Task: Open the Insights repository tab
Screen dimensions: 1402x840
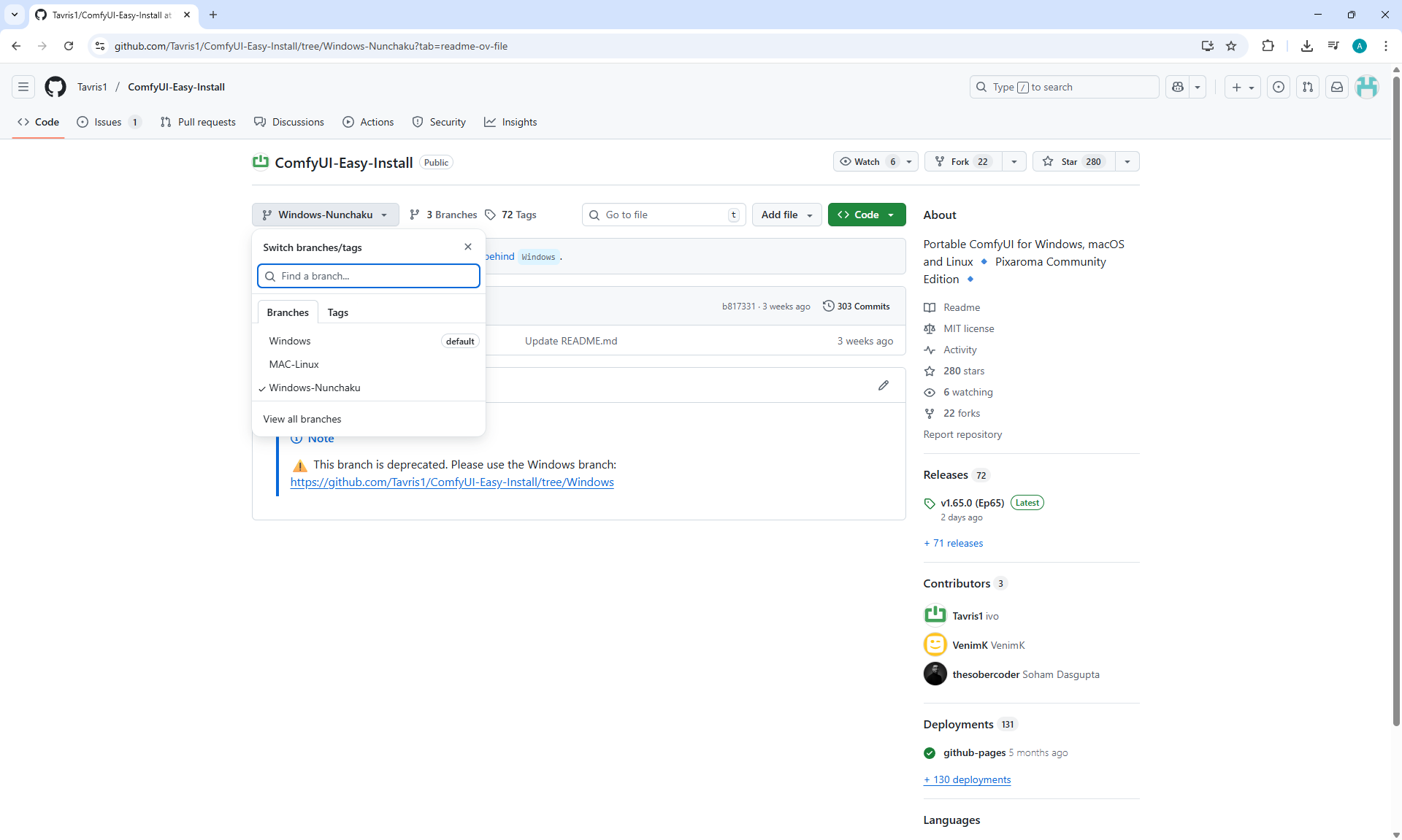Action: [x=510, y=122]
